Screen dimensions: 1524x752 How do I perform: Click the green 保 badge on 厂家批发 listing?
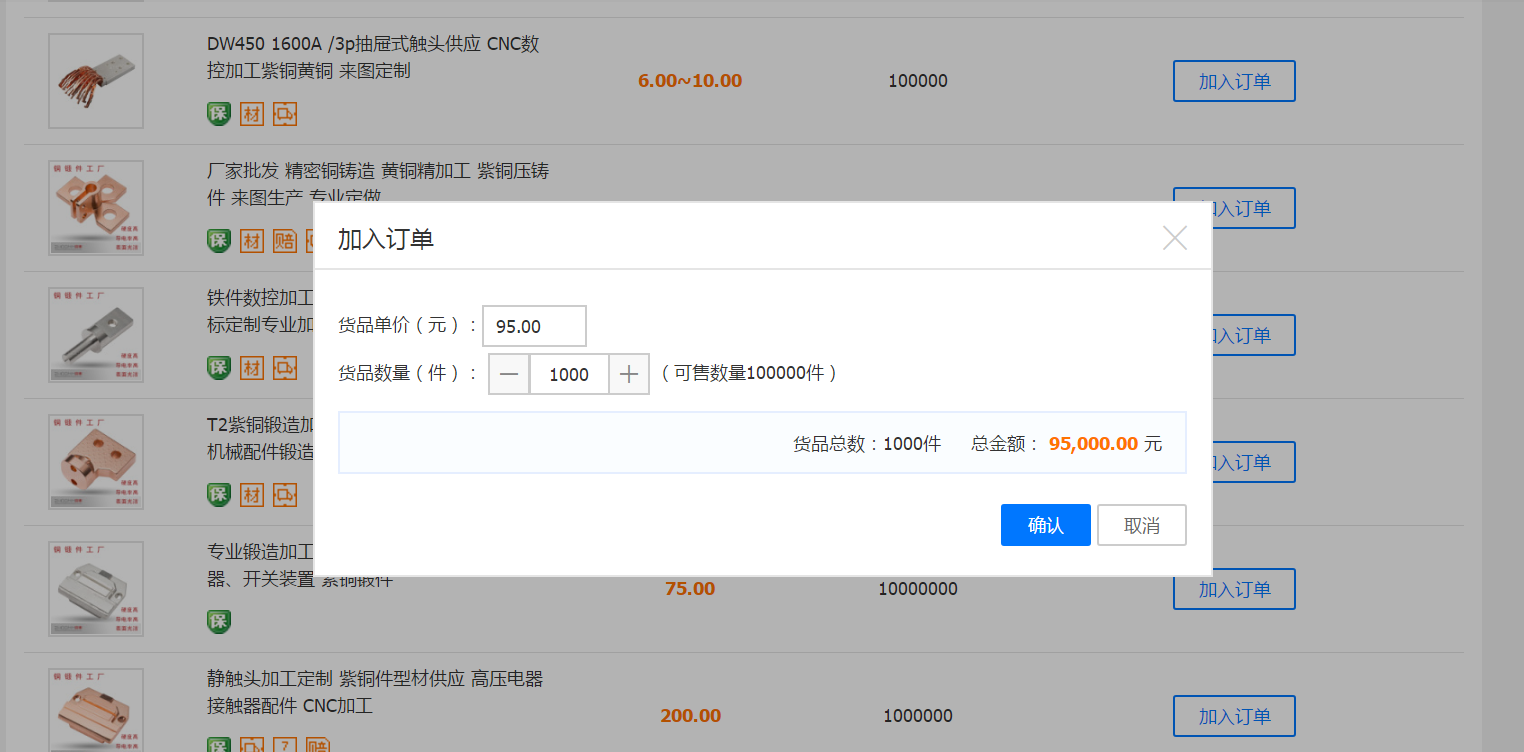click(x=219, y=241)
